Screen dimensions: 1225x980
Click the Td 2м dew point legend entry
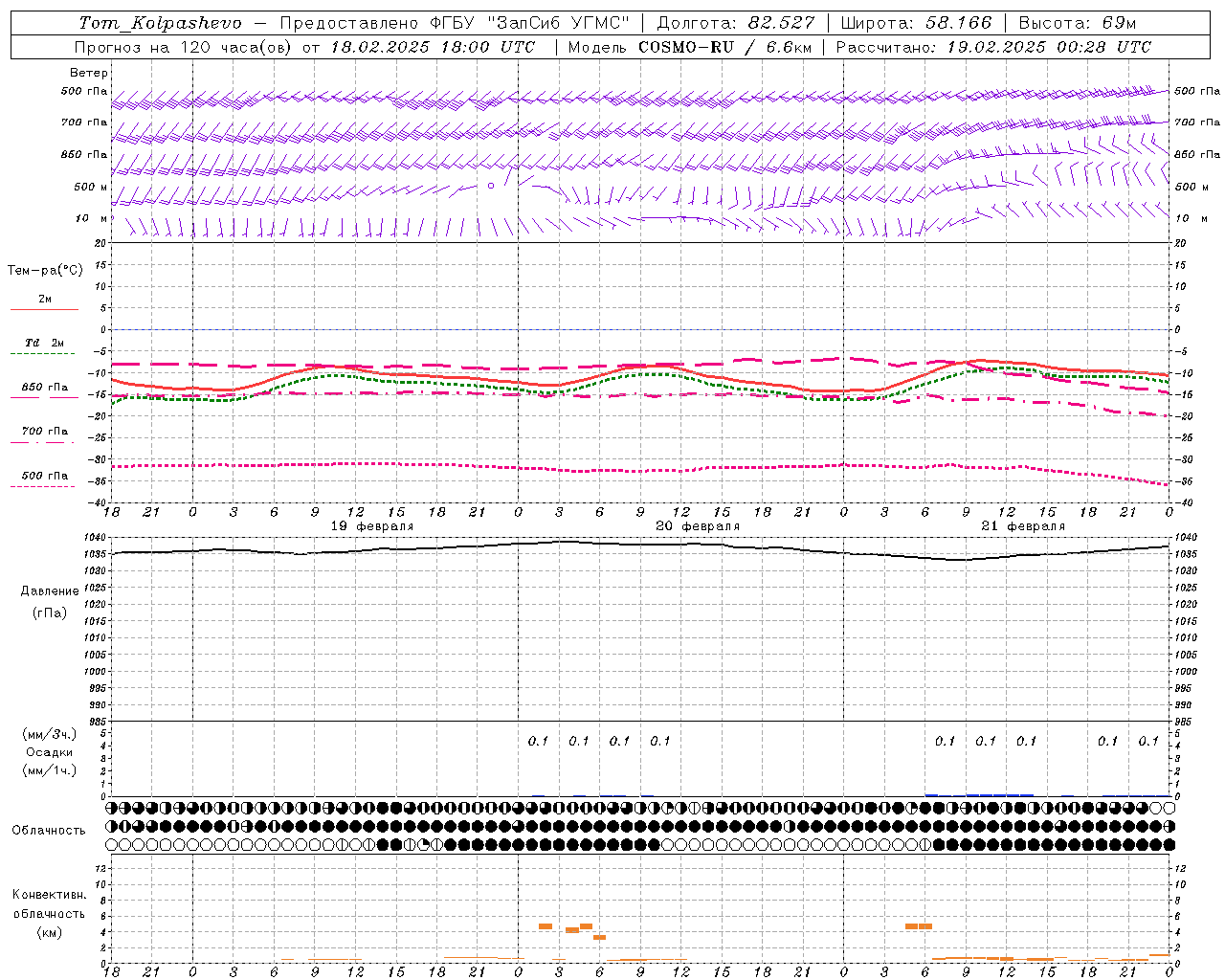[45, 343]
